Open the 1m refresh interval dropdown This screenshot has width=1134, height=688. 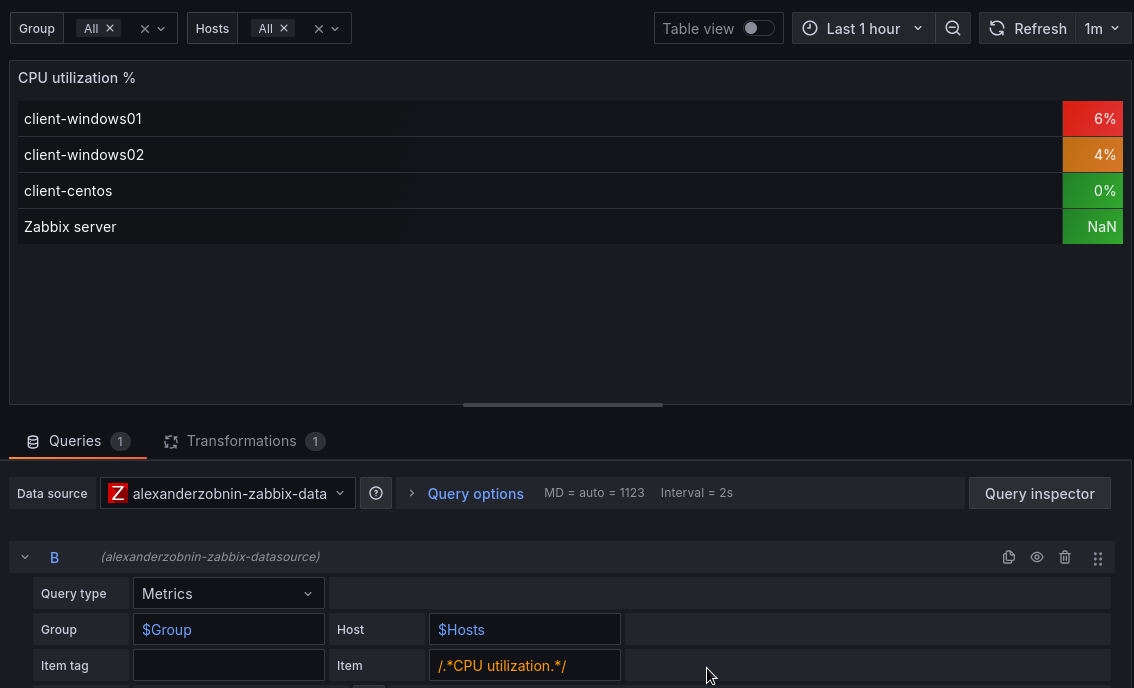pyautogui.click(x=1103, y=28)
